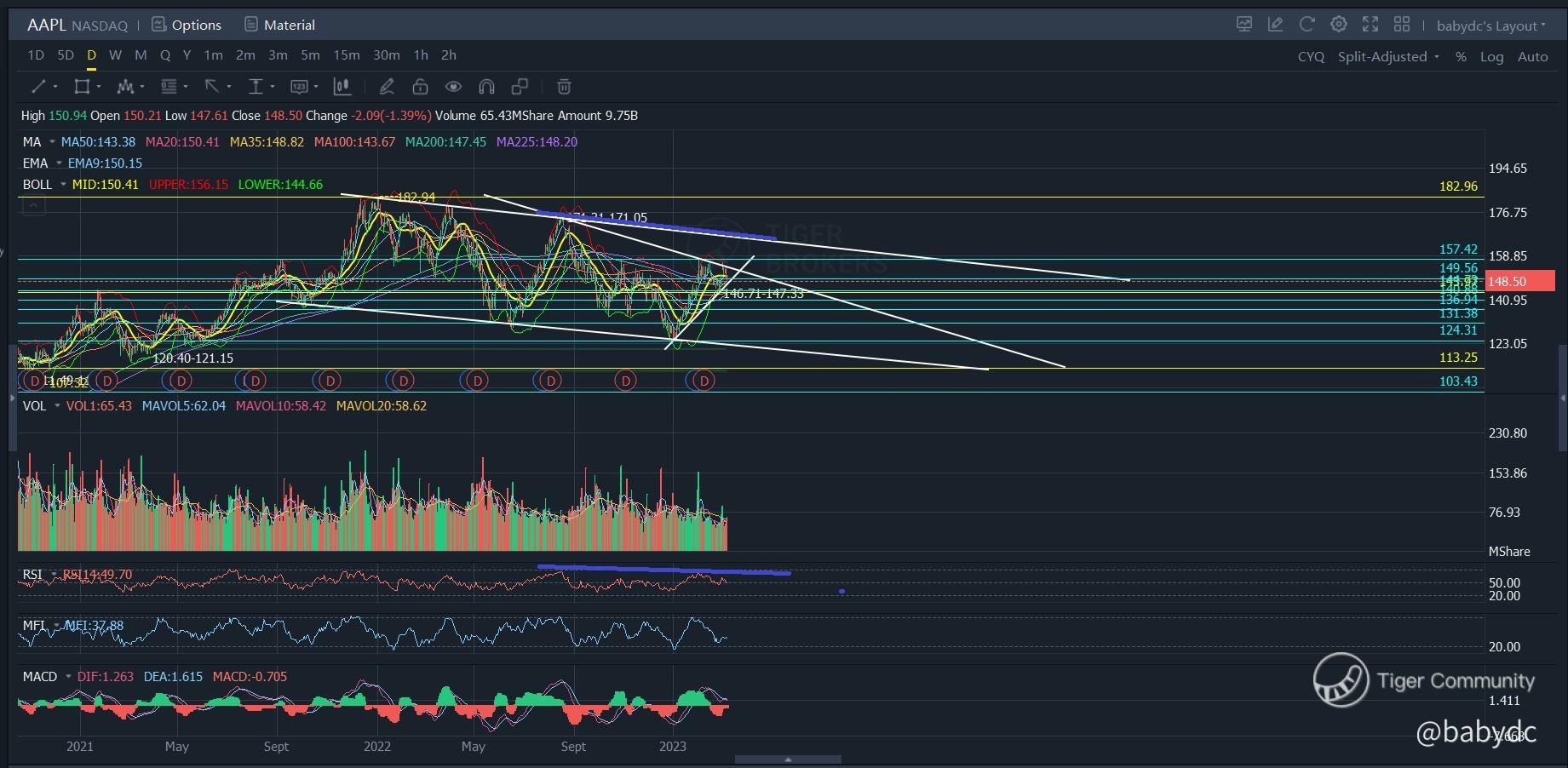
Task: Click the 148.50 current price label
Action: 1519,281
